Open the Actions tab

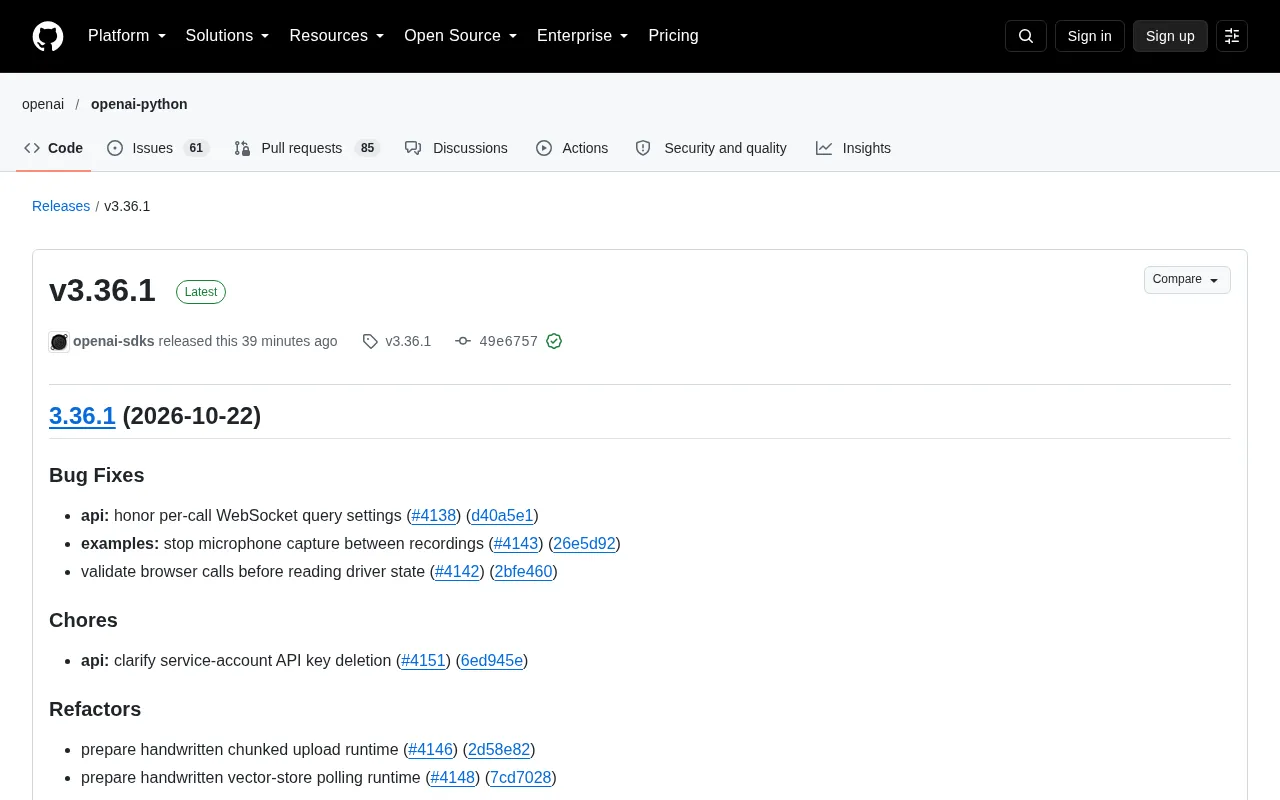coord(572,148)
